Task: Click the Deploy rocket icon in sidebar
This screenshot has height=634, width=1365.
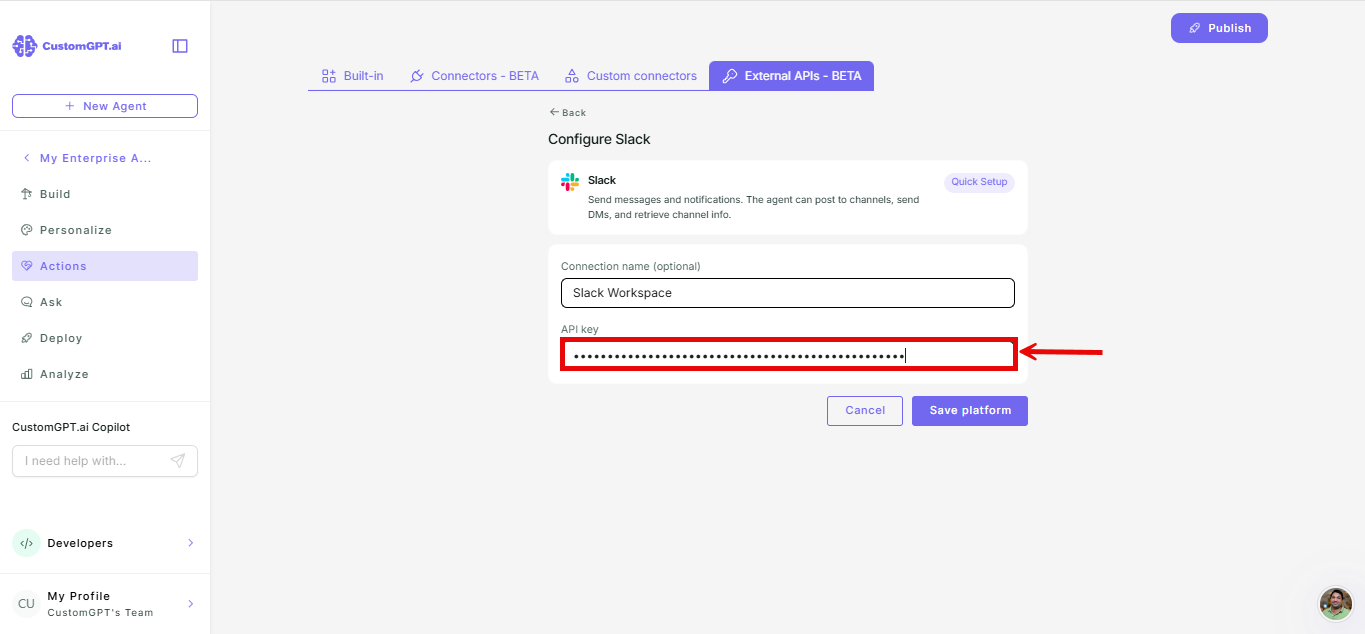Action: pyautogui.click(x=27, y=338)
